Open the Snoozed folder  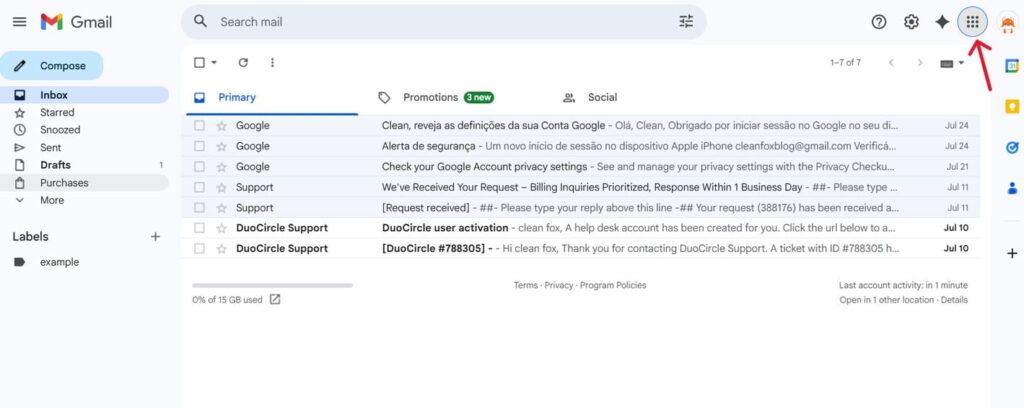84,130
